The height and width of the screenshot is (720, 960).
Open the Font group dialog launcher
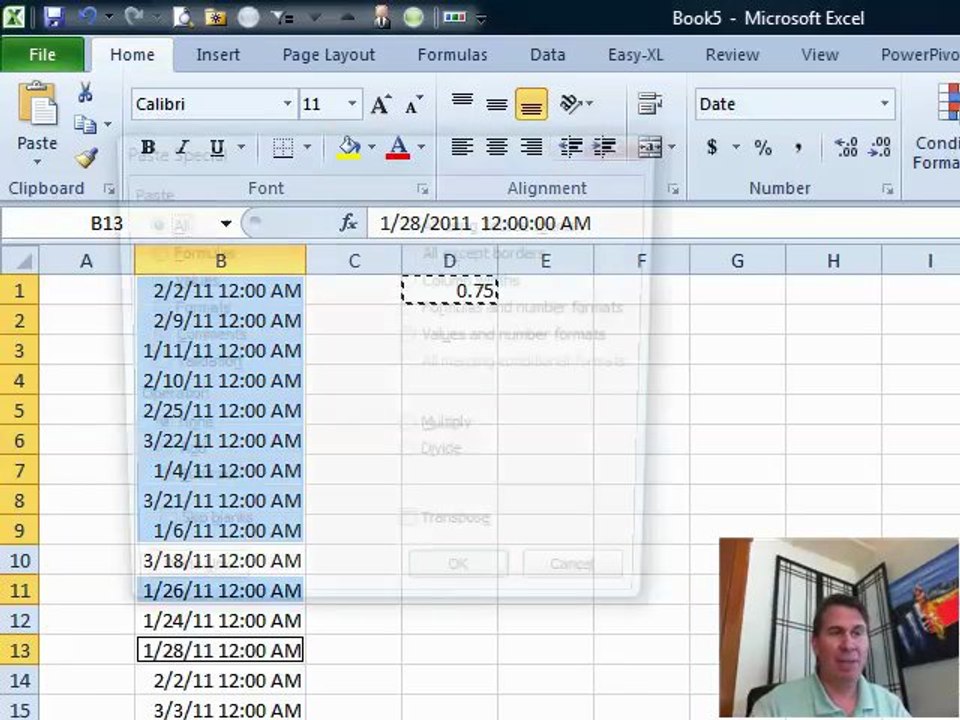(423, 189)
